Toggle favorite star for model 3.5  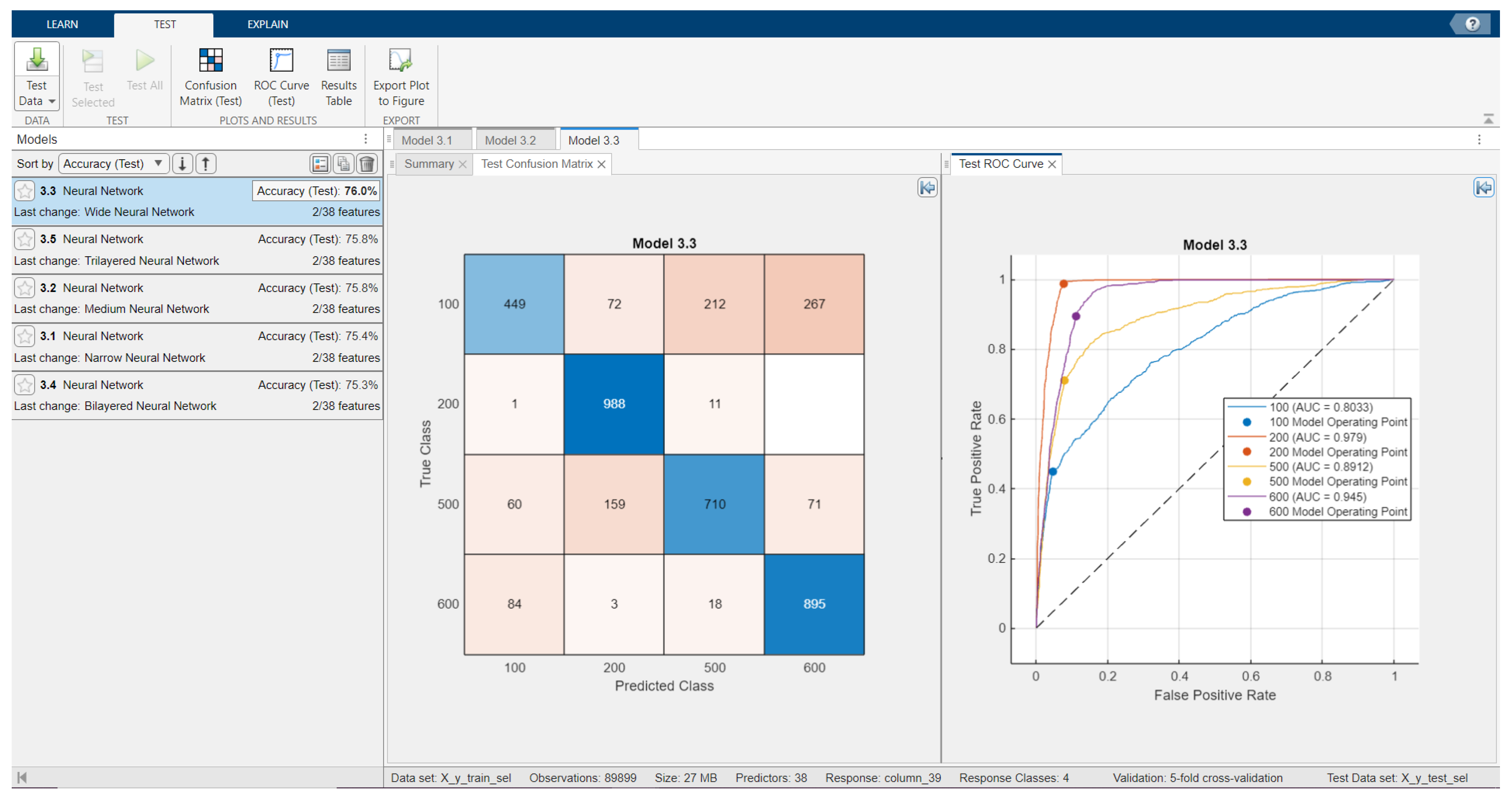[25, 239]
